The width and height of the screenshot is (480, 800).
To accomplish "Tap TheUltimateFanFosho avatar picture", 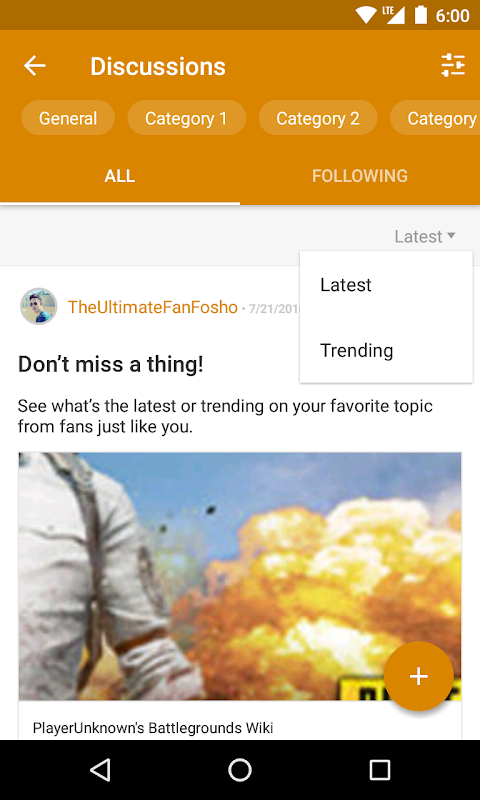I will click(39, 306).
